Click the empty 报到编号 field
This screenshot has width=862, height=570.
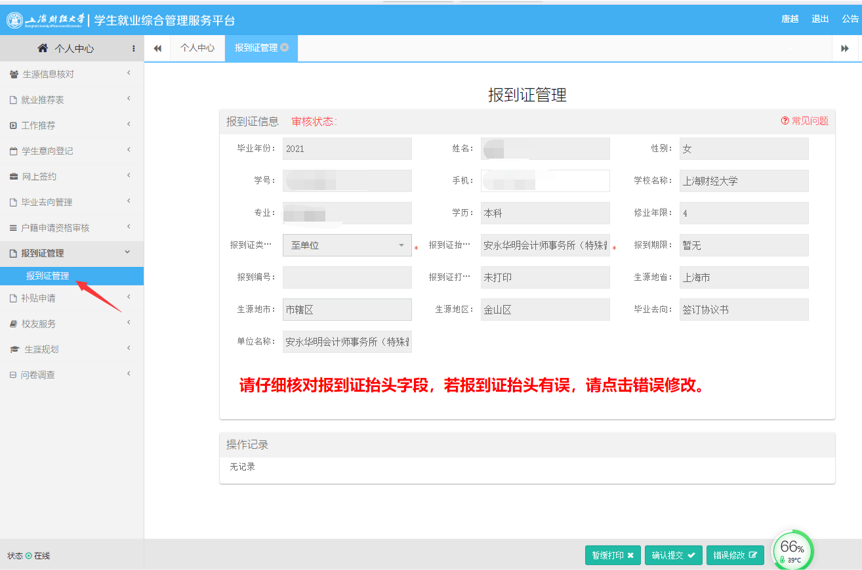coord(347,278)
